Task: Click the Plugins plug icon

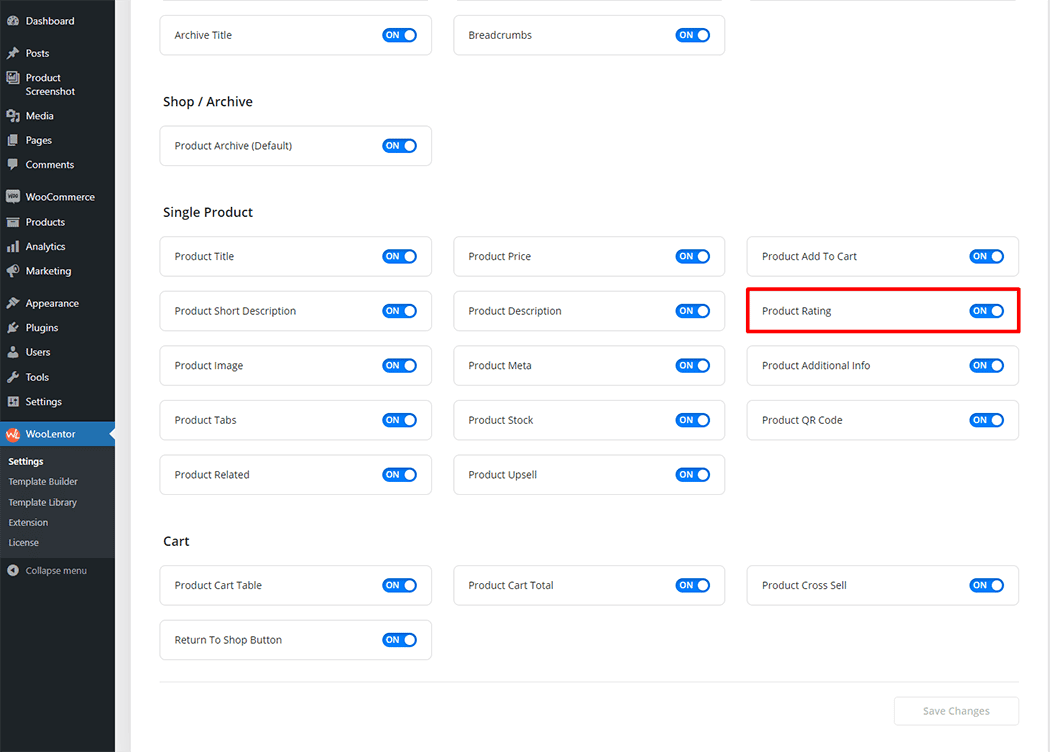Action: coord(13,328)
